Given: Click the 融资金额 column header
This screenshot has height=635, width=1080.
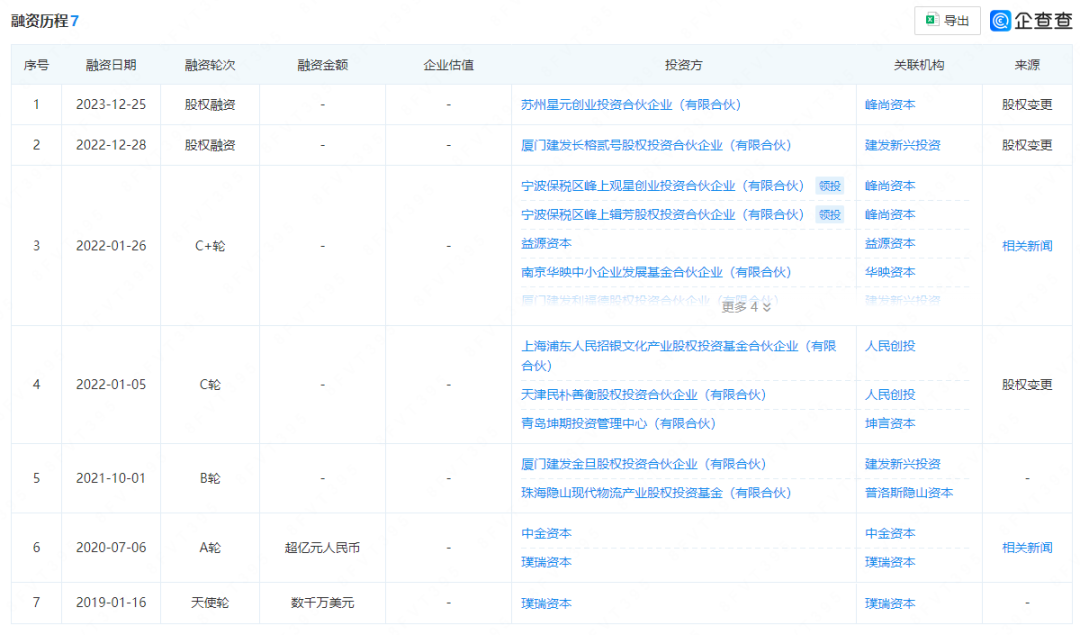Looking at the screenshot, I should 322,65.
